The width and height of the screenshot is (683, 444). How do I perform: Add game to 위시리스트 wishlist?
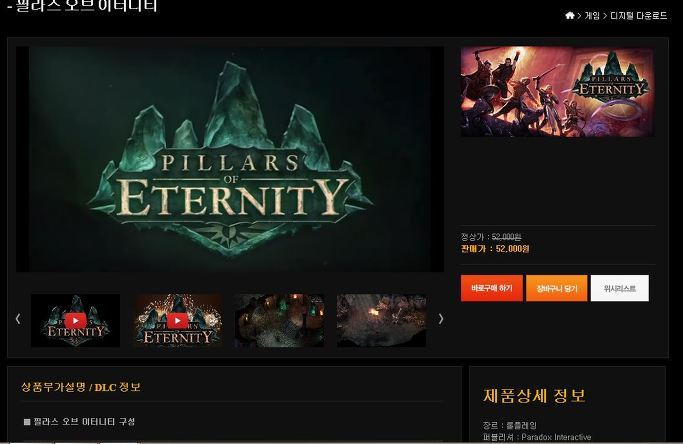click(x=619, y=288)
